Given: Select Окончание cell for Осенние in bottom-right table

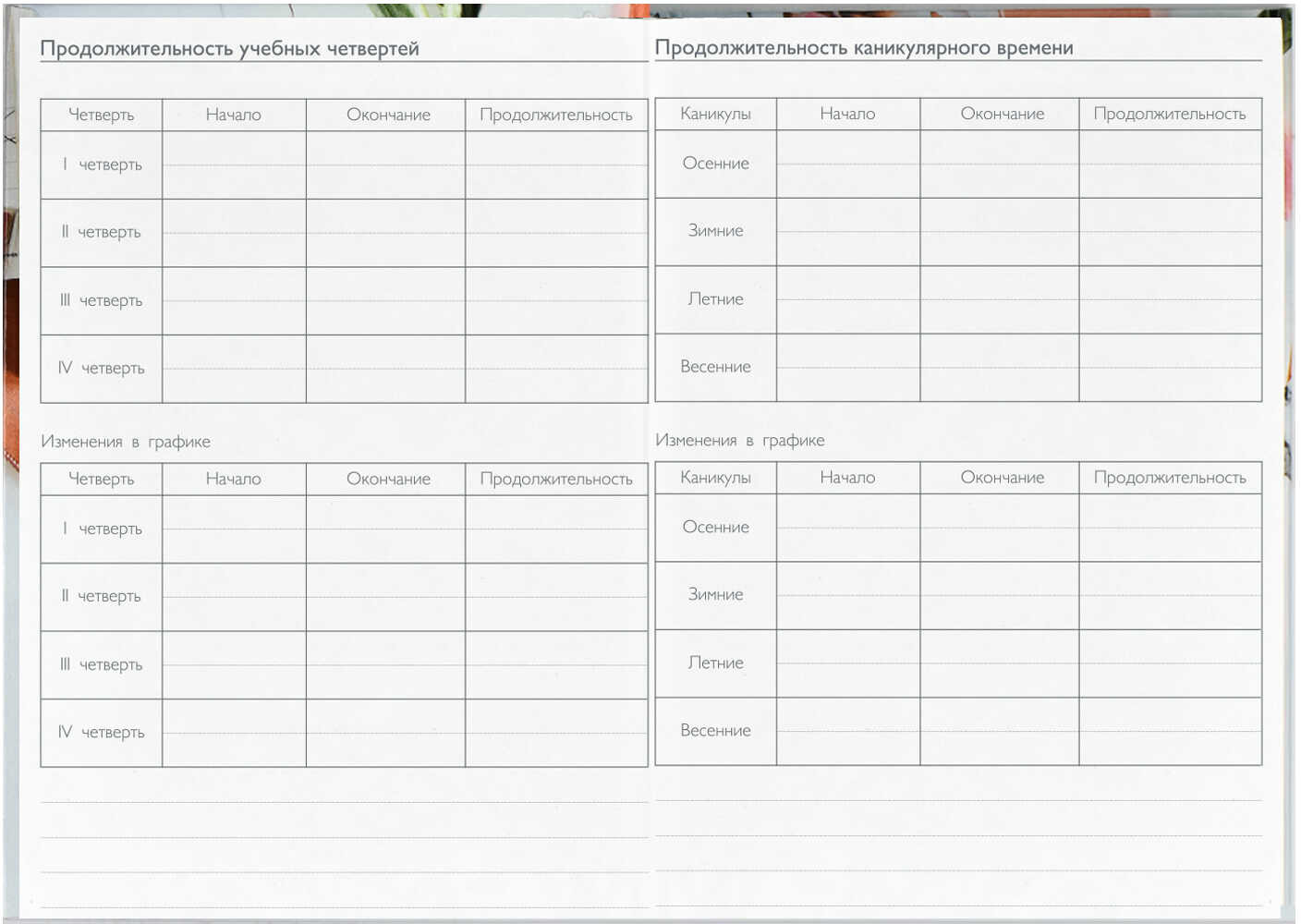Looking at the screenshot, I should tap(999, 528).
